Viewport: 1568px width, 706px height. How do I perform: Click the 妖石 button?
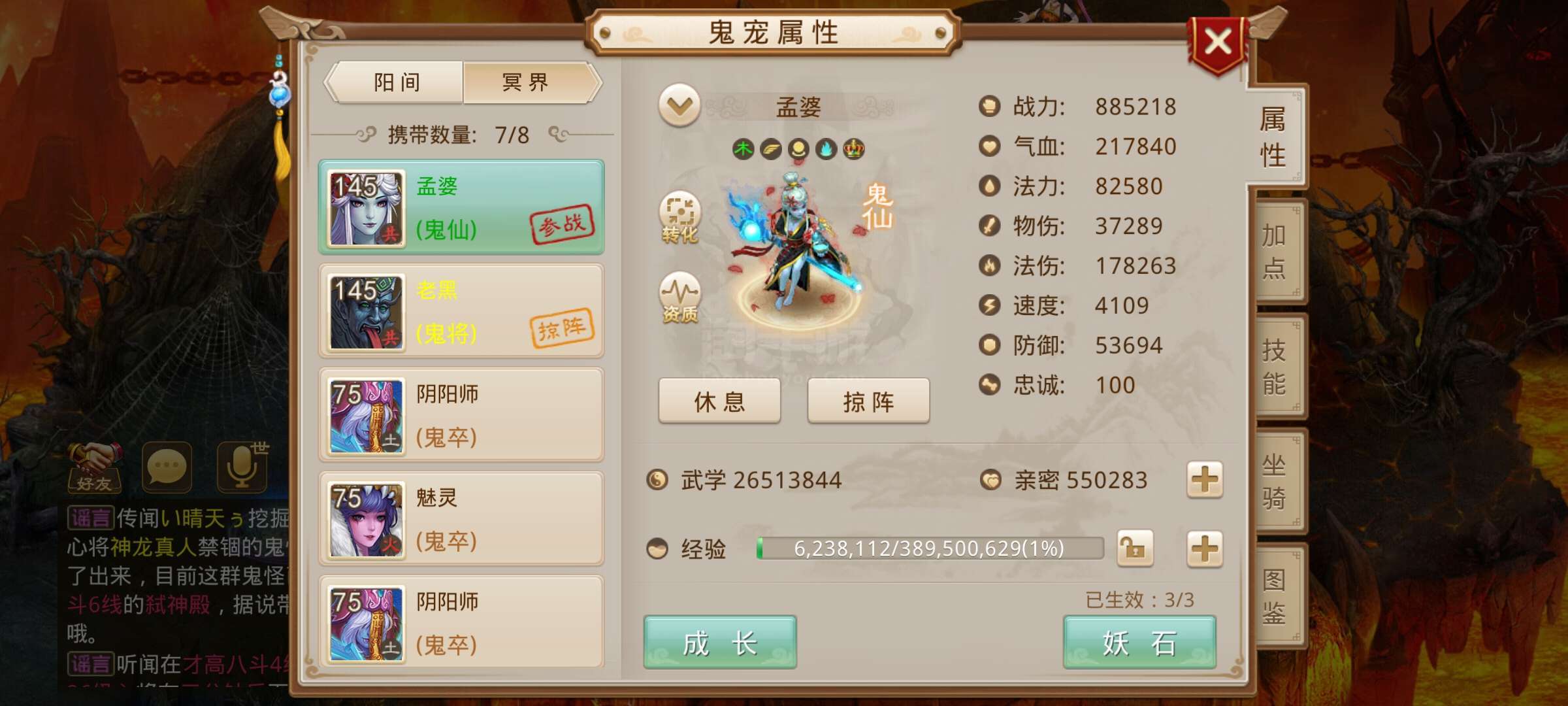pyautogui.click(x=1139, y=642)
